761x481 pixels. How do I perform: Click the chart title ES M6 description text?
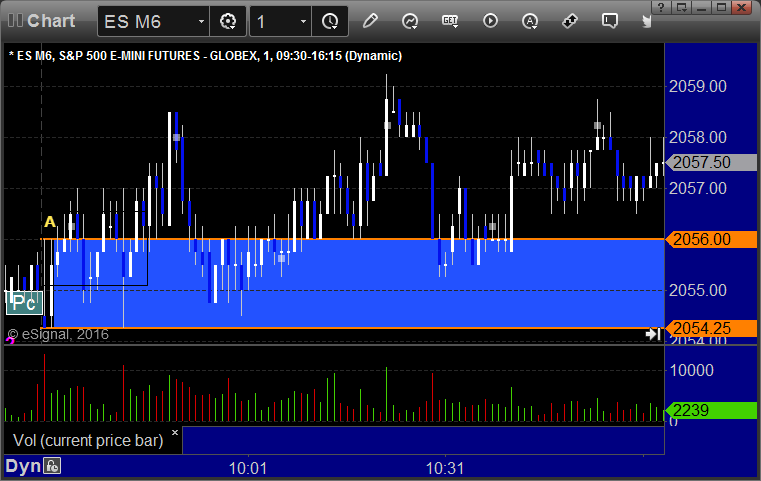[205, 56]
